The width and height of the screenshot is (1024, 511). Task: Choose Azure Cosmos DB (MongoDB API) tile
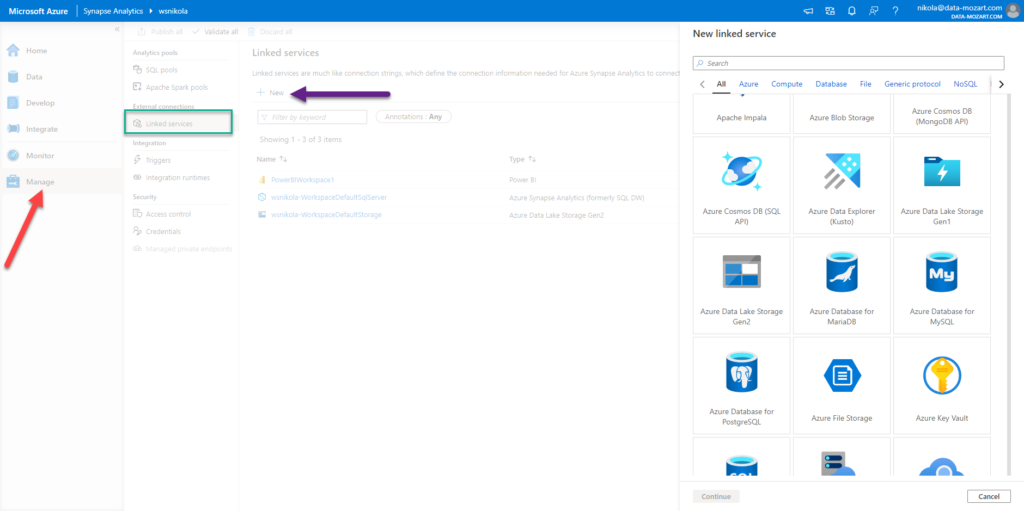942,114
